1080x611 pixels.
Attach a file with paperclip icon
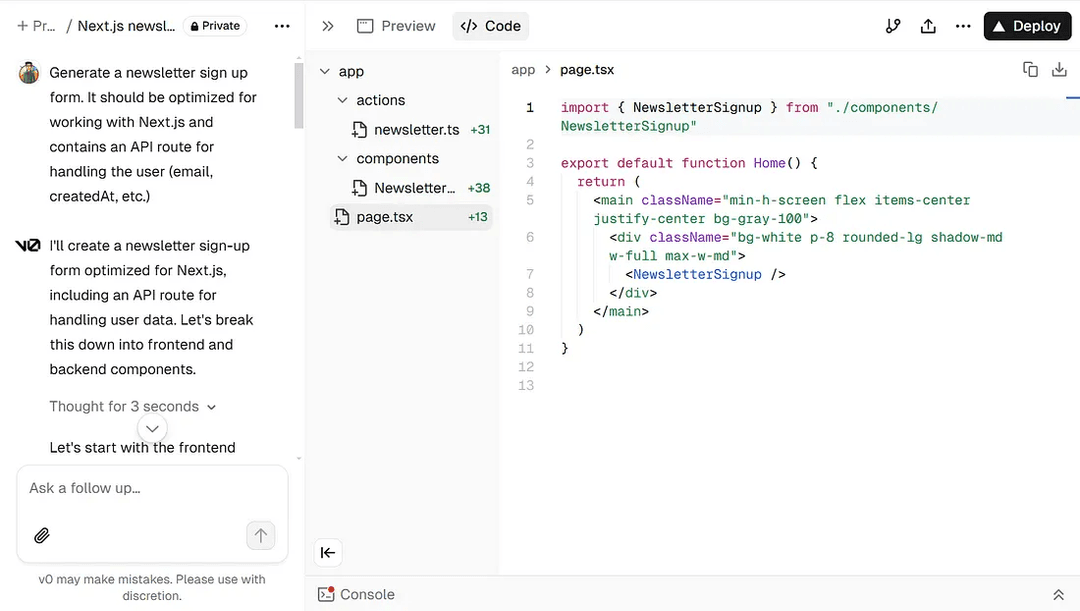41,535
